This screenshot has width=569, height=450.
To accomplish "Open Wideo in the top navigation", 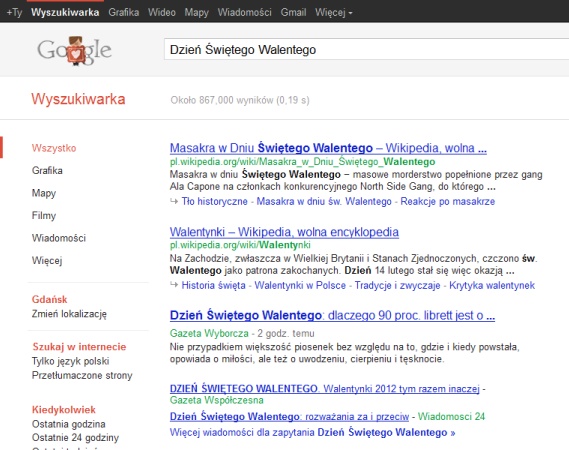I will click(x=162, y=12).
